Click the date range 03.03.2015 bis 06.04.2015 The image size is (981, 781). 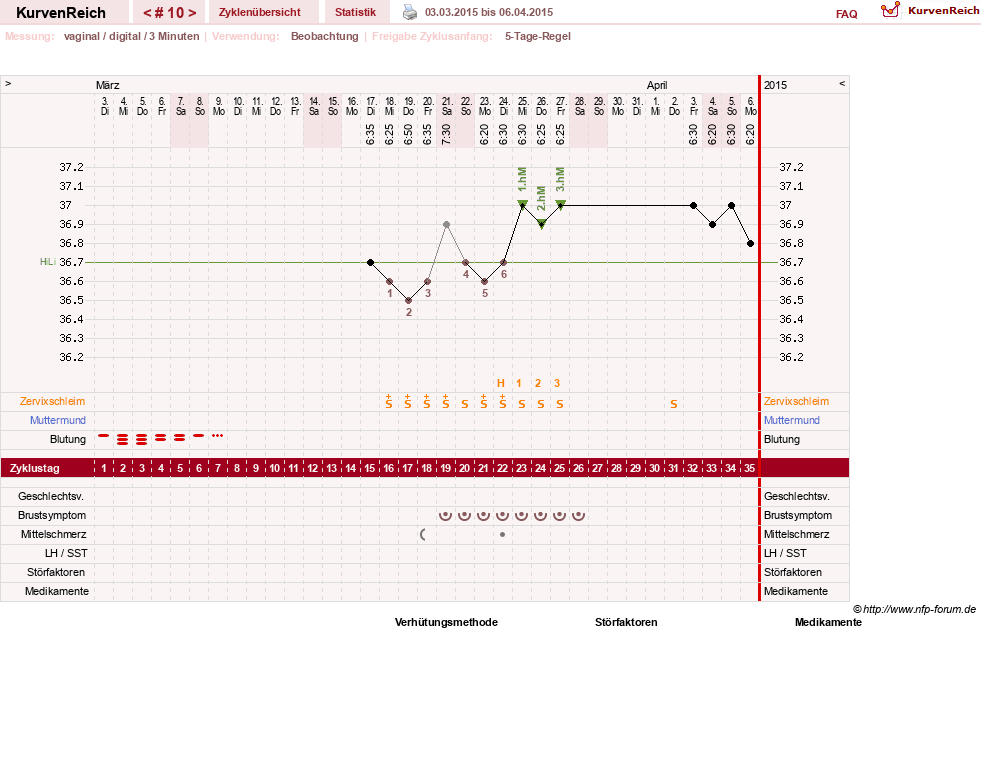tap(489, 12)
